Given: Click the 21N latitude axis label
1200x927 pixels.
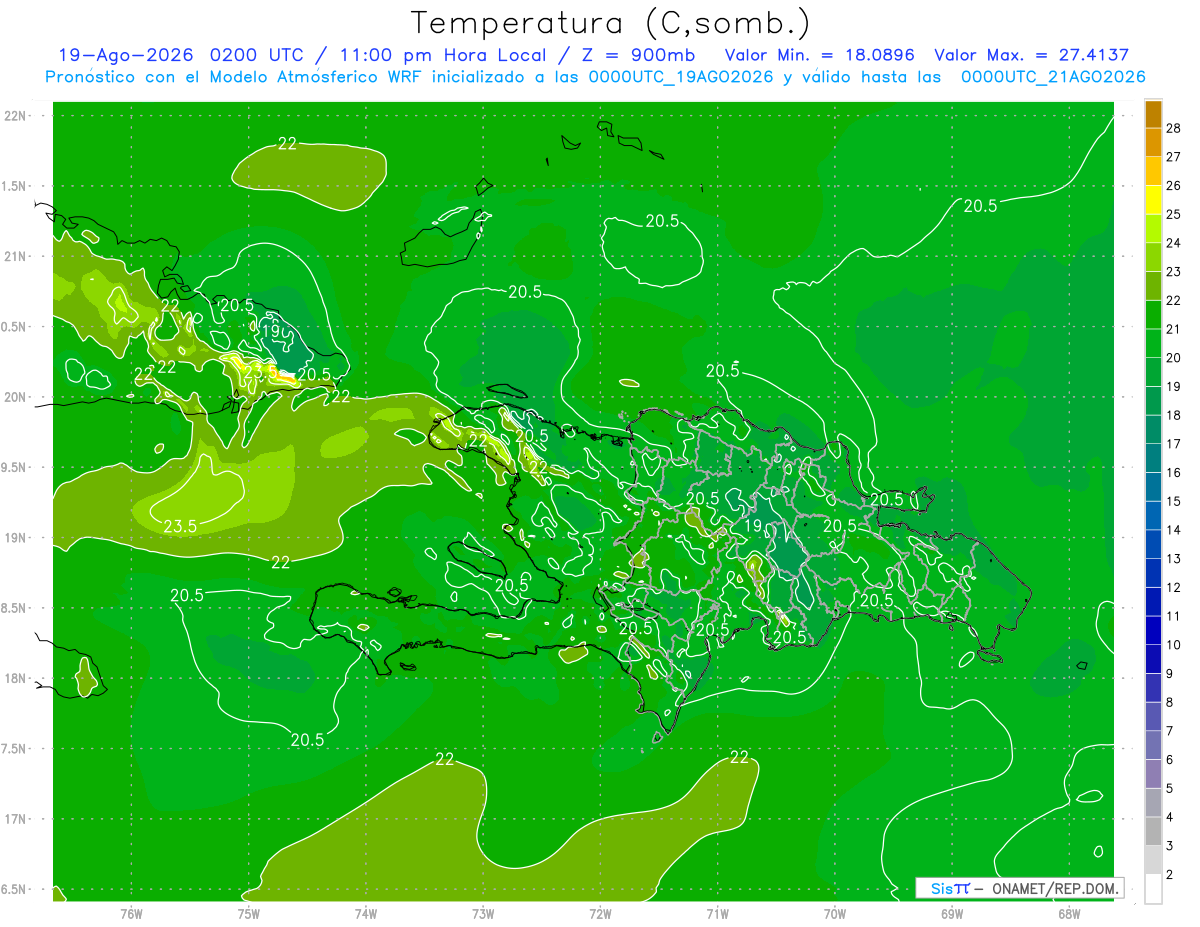Looking at the screenshot, I should click(x=16, y=257).
